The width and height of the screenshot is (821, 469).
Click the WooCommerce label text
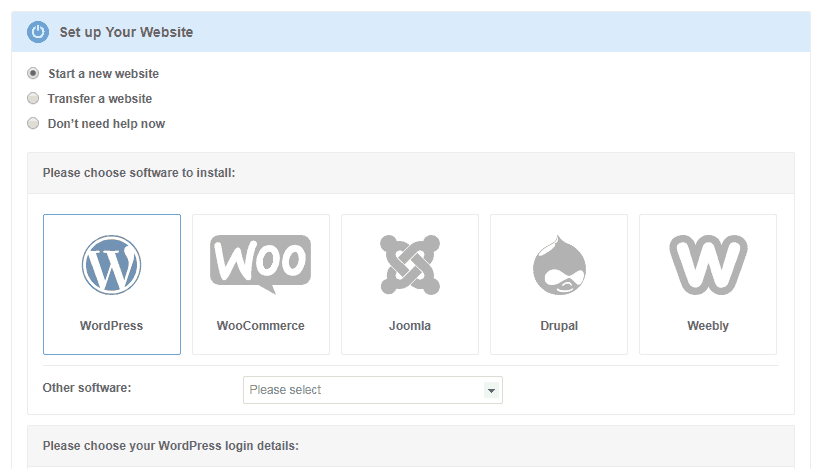(261, 326)
